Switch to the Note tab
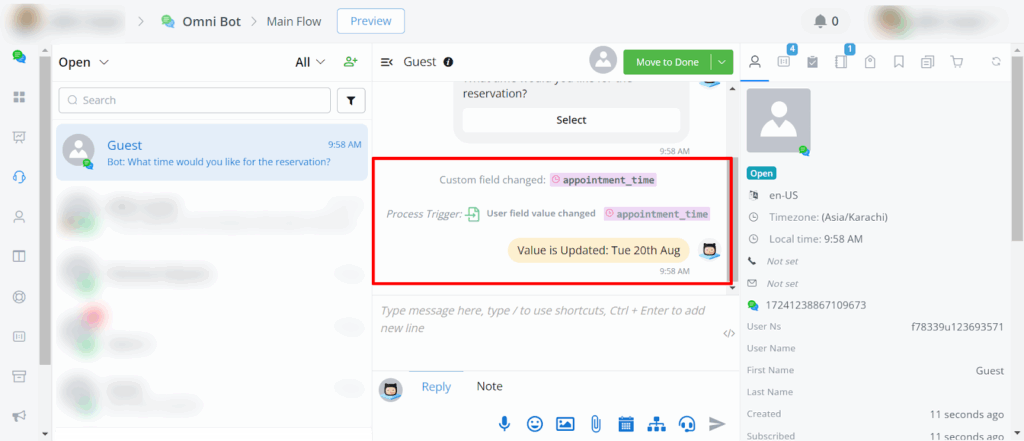Screen dimensions: 1024x441 coord(489,386)
